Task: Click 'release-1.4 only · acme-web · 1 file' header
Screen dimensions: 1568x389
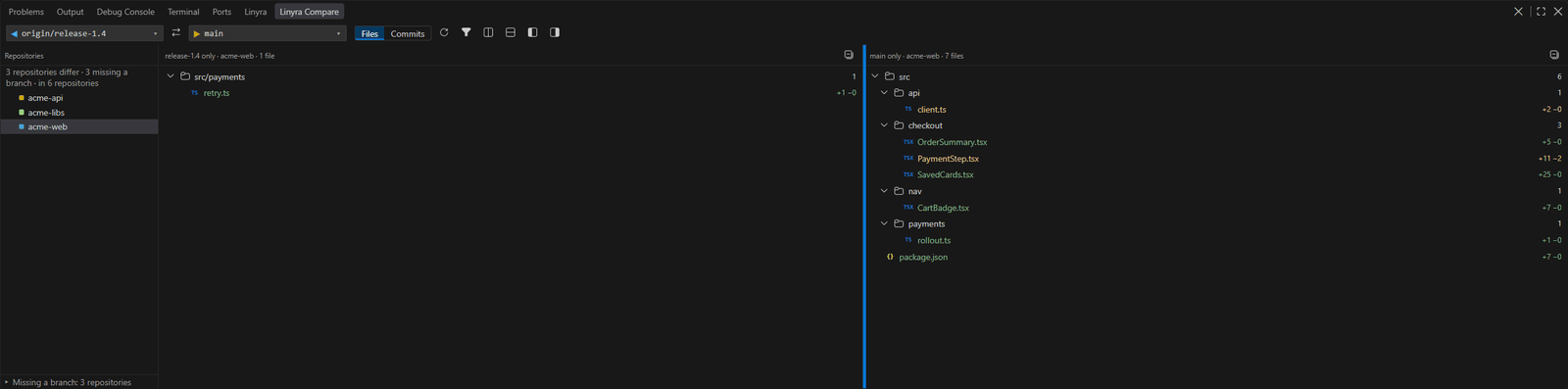Action: coord(220,56)
